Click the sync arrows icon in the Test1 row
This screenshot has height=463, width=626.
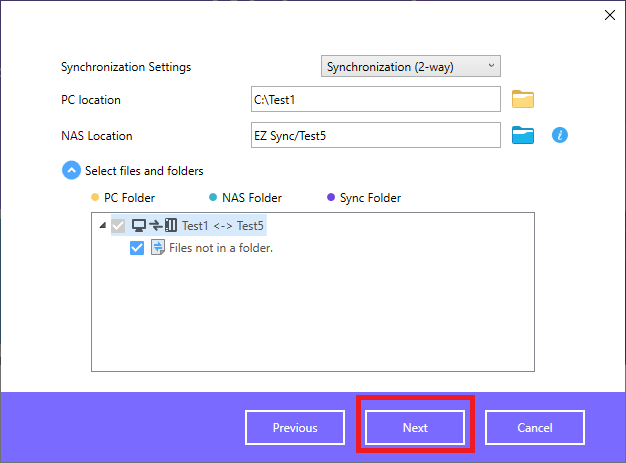[x=155, y=226]
